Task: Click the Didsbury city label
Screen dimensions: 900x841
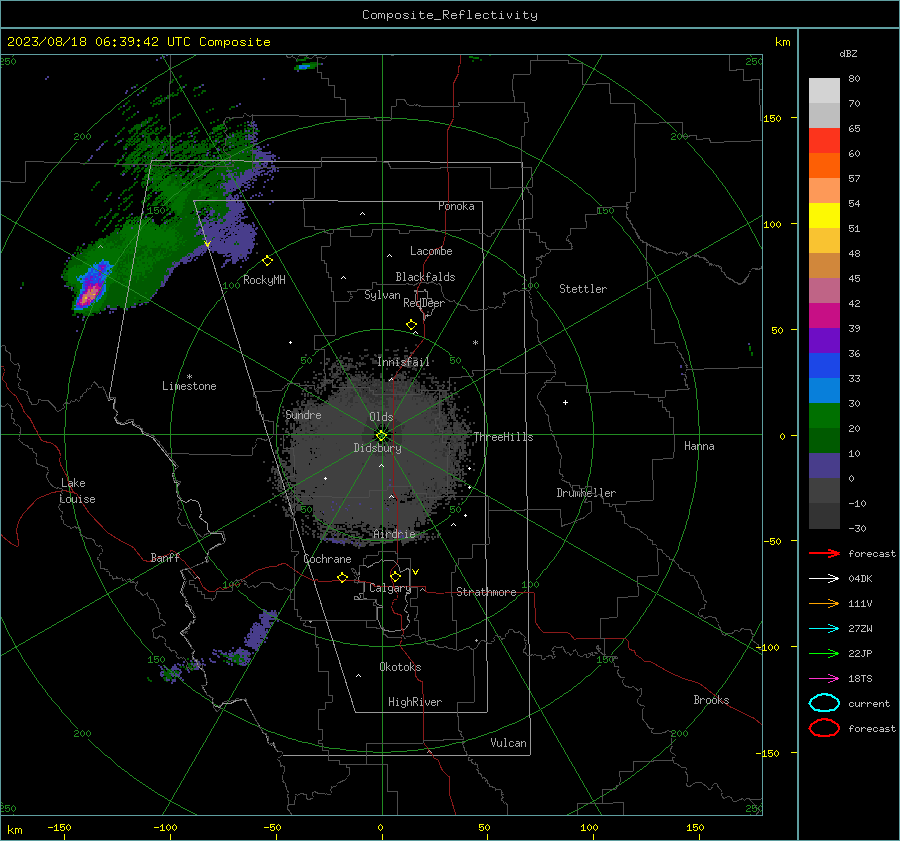Action: coord(378,448)
